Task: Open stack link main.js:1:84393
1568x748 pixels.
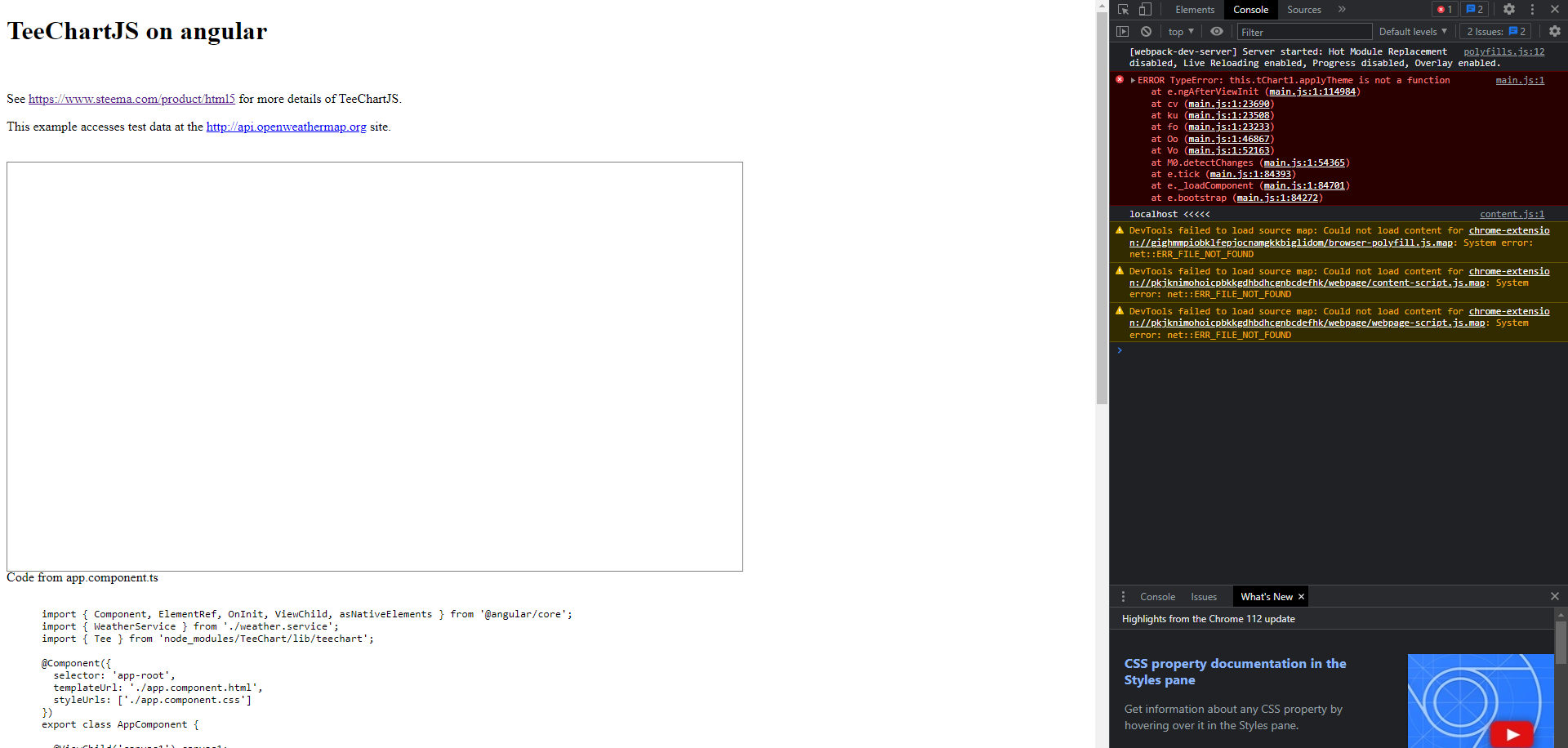Action: 1250,174
